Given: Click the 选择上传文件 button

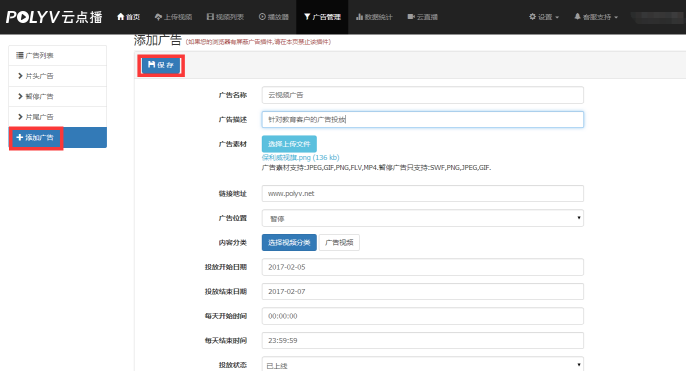Looking at the screenshot, I should pos(289,144).
